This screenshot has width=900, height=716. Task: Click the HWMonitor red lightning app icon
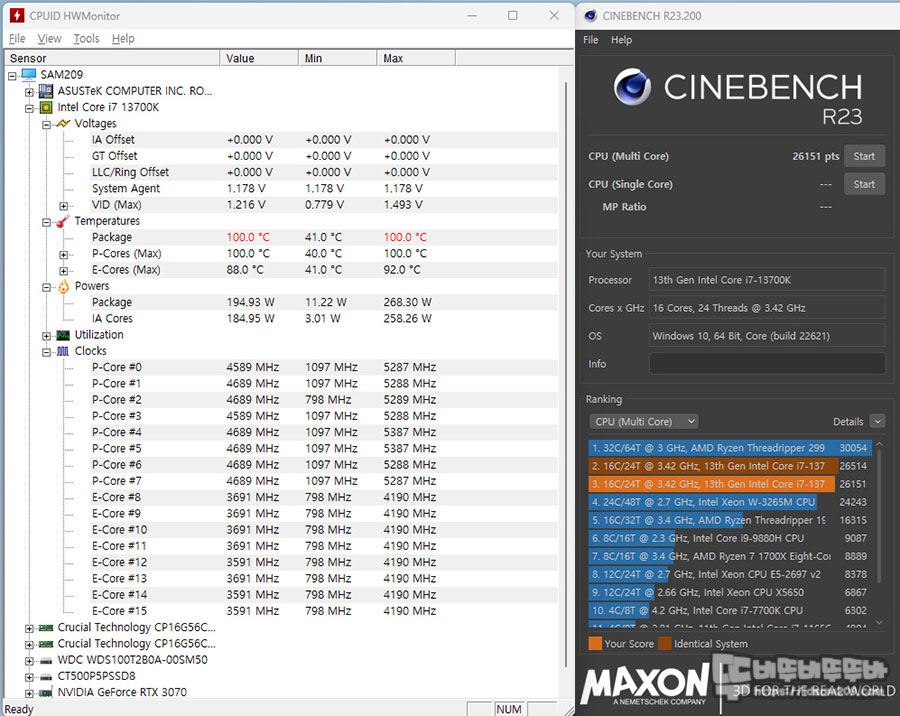[17, 16]
